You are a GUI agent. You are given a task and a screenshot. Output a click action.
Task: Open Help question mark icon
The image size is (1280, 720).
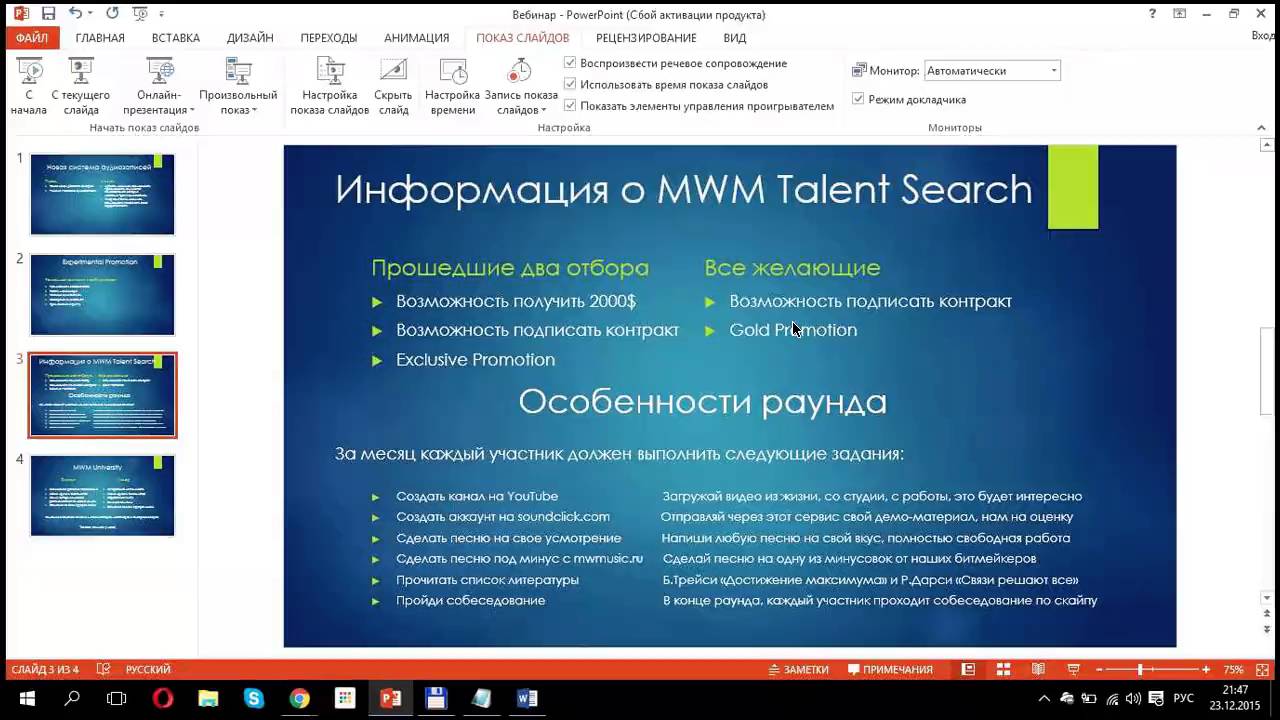coord(1154,14)
